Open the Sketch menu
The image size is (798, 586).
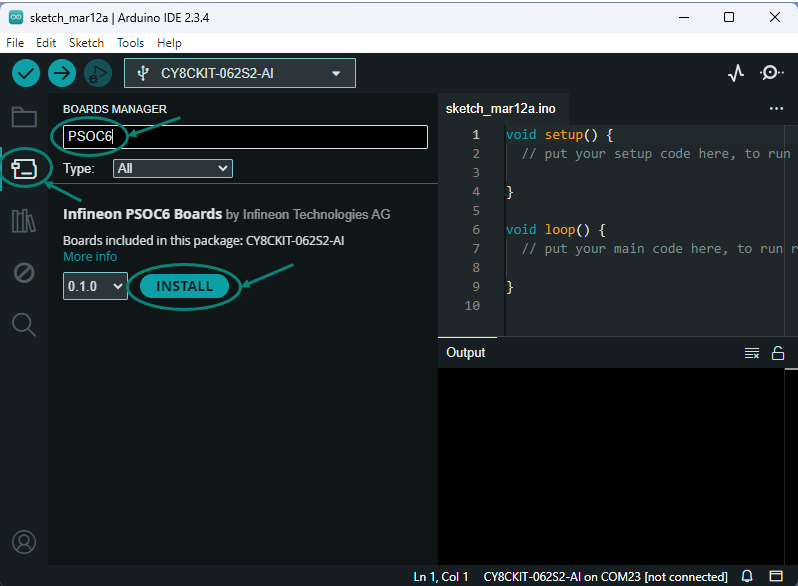[87, 43]
